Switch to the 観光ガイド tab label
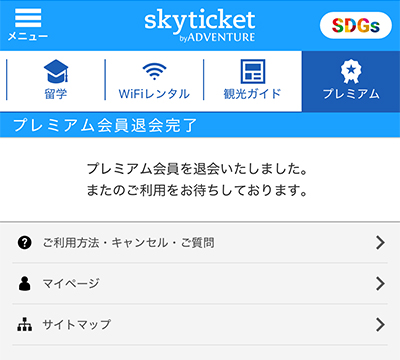Screen dimensions: 400x360 (x=252, y=94)
